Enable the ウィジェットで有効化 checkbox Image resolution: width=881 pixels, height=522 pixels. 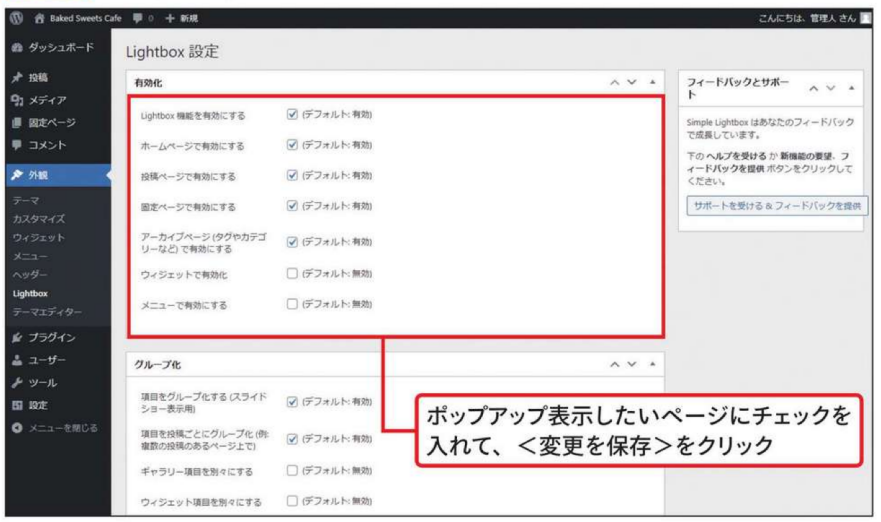pyautogui.click(x=292, y=273)
